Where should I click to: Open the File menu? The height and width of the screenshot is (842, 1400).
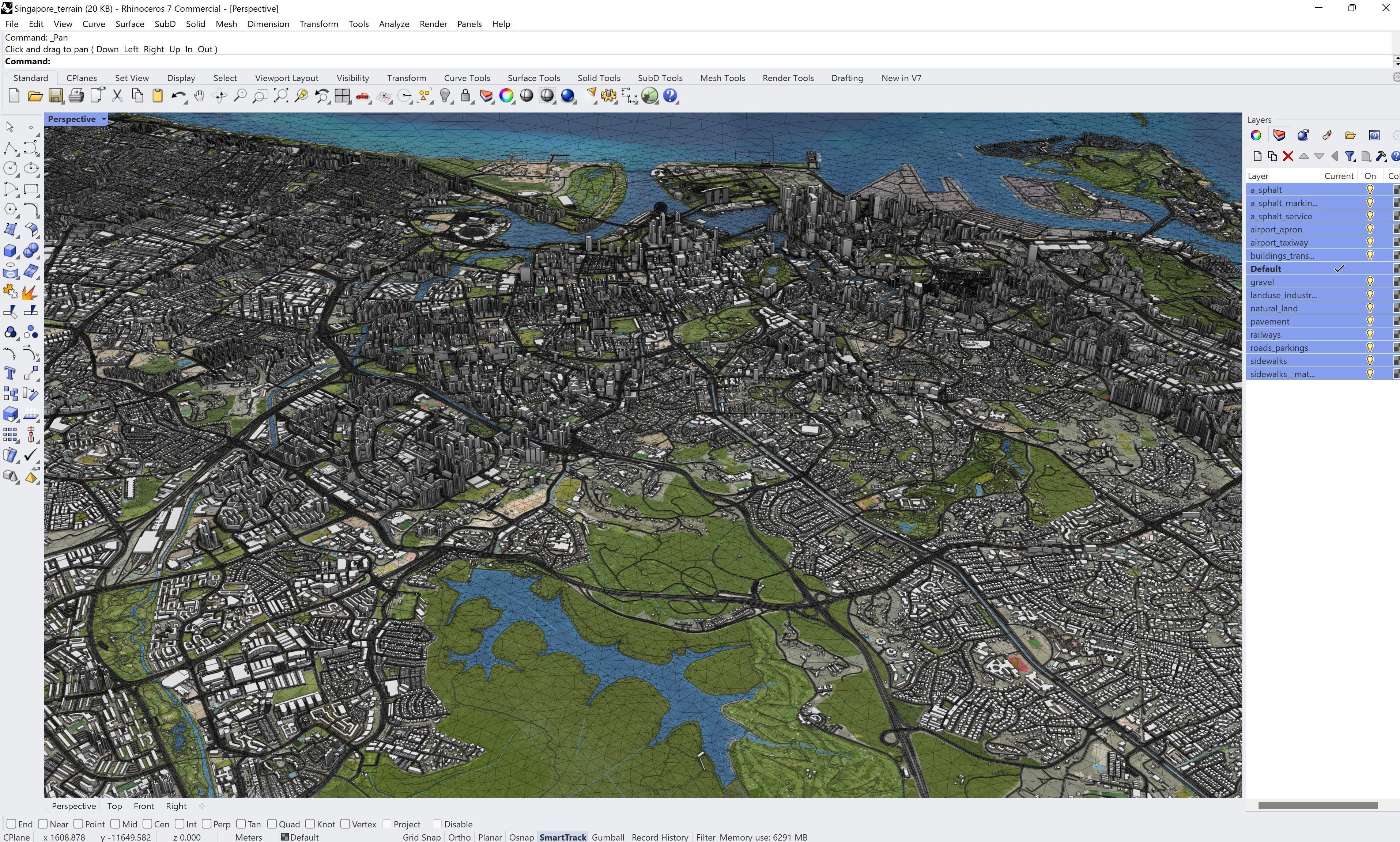tap(11, 24)
